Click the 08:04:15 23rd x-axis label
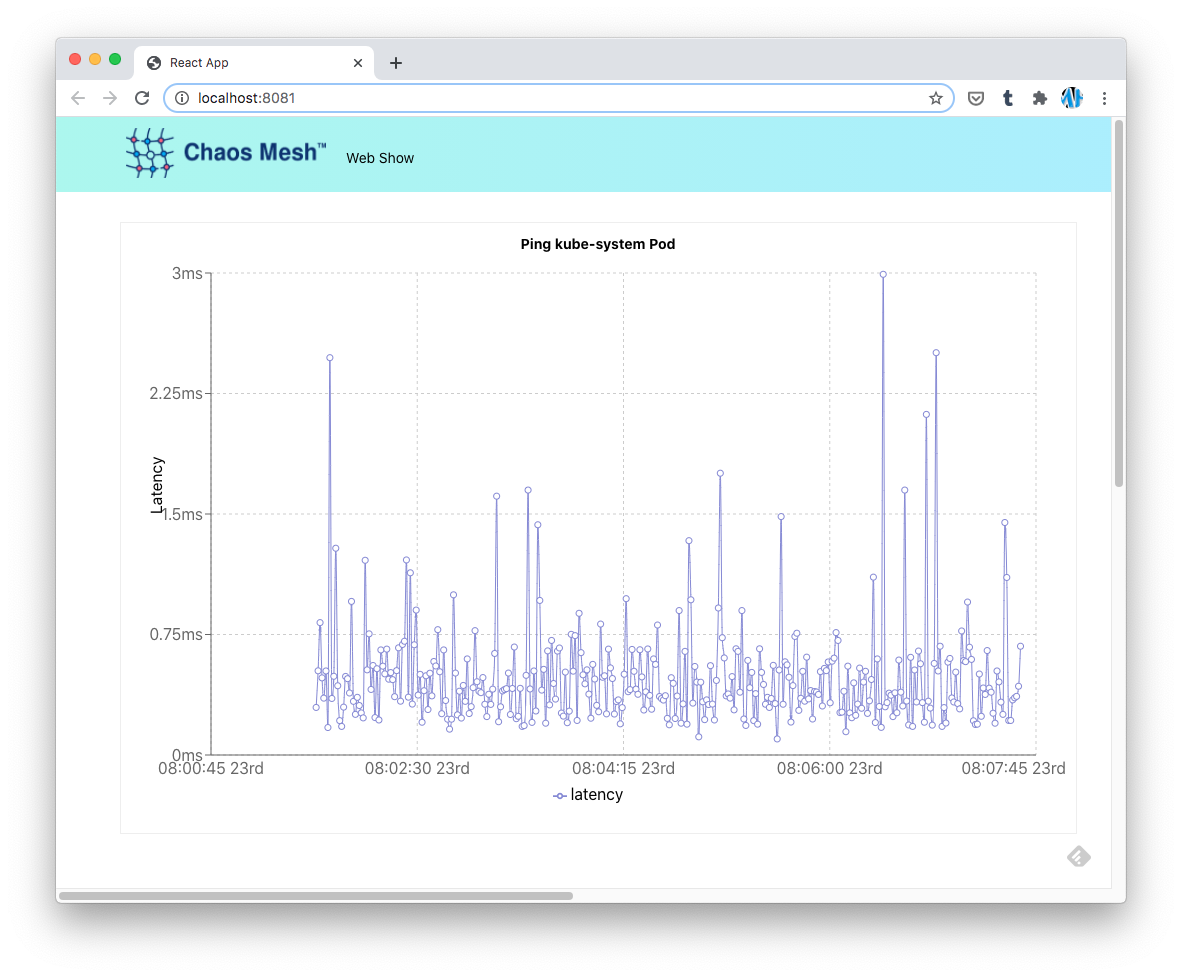Viewport: 1182px width, 977px height. click(x=623, y=769)
